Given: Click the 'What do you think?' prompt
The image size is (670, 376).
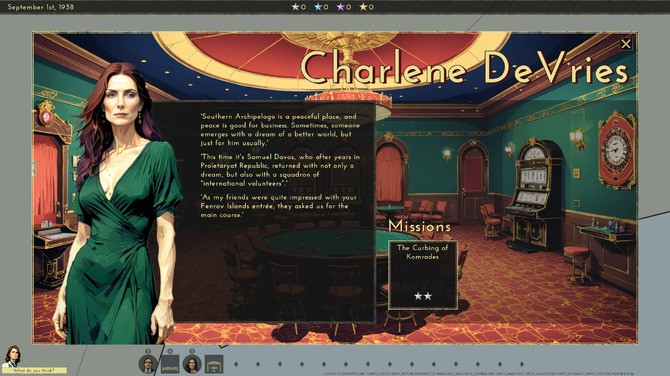Looking at the screenshot, I should click(x=34, y=370).
